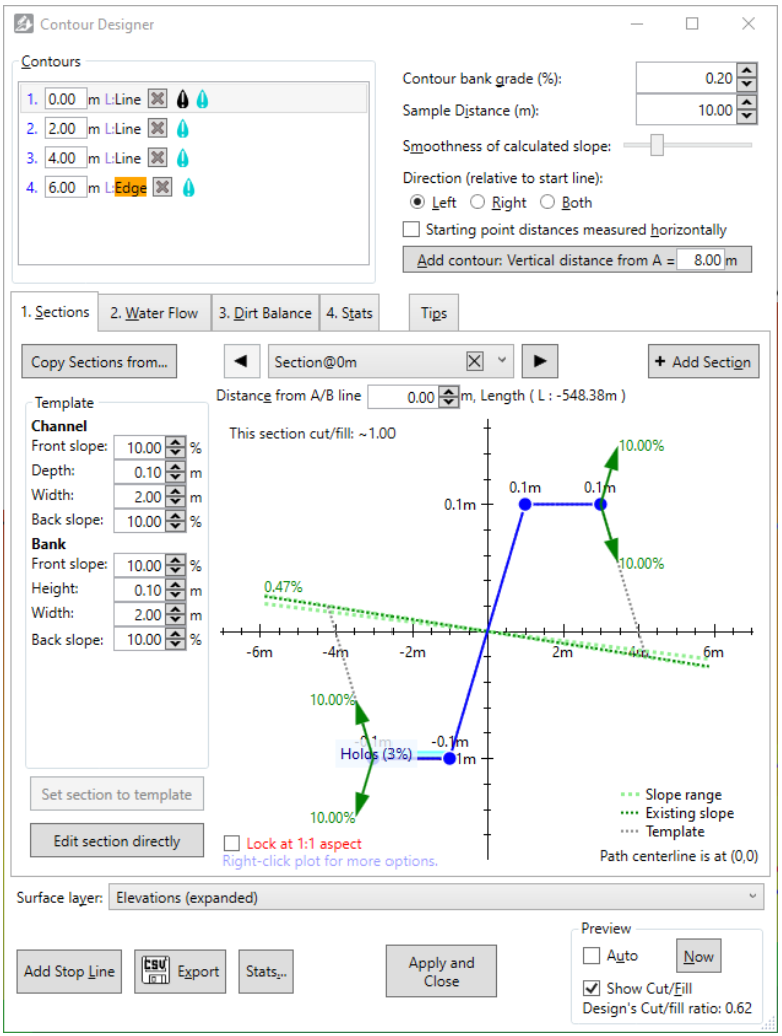Image resolution: width=782 pixels, height=1036 pixels.
Task: Click the Contour bank grade input field
Action: point(686,78)
